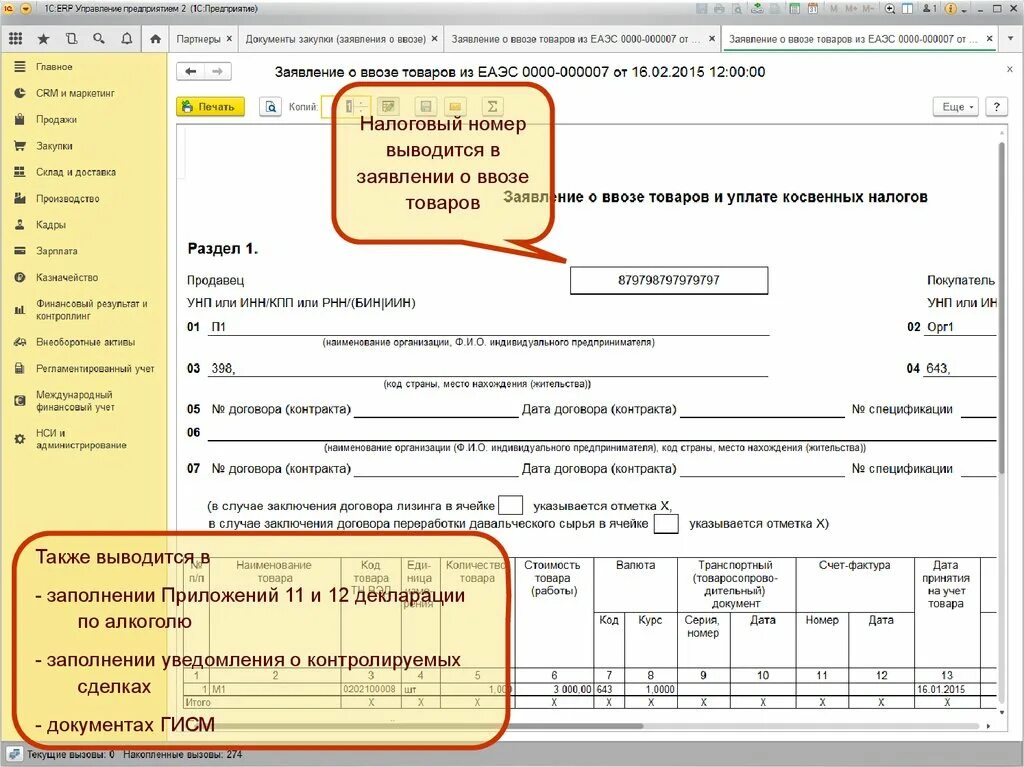Viewport: 1024px width, 767px height.
Task: Close the document form with the X
Action: point(1010,69)
